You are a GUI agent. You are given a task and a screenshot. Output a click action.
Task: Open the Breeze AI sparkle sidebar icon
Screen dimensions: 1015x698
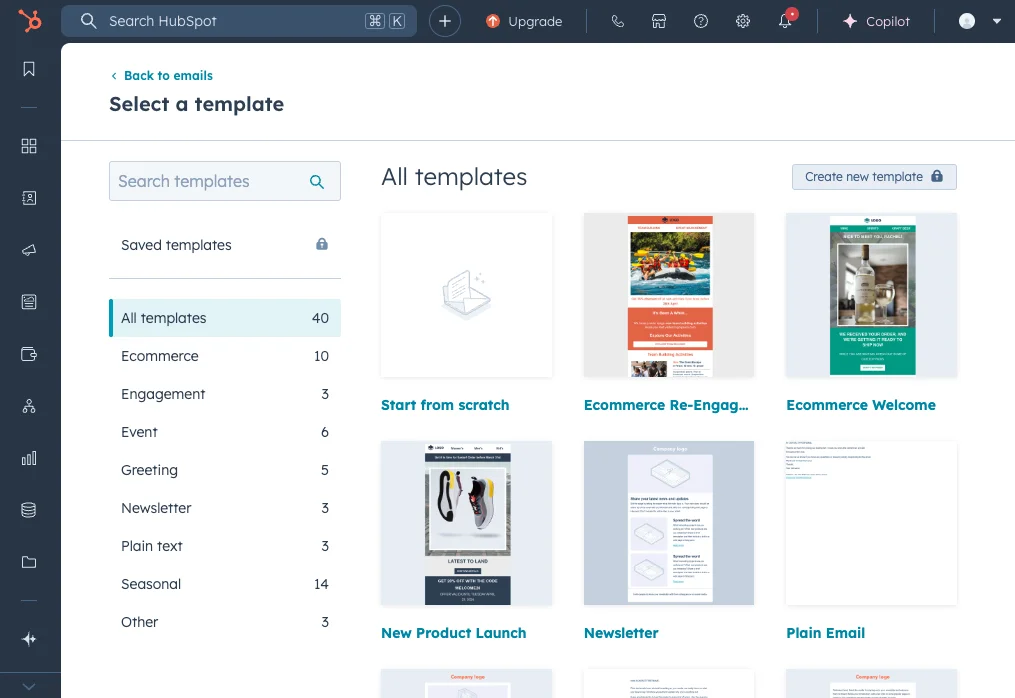click(29, 639)
